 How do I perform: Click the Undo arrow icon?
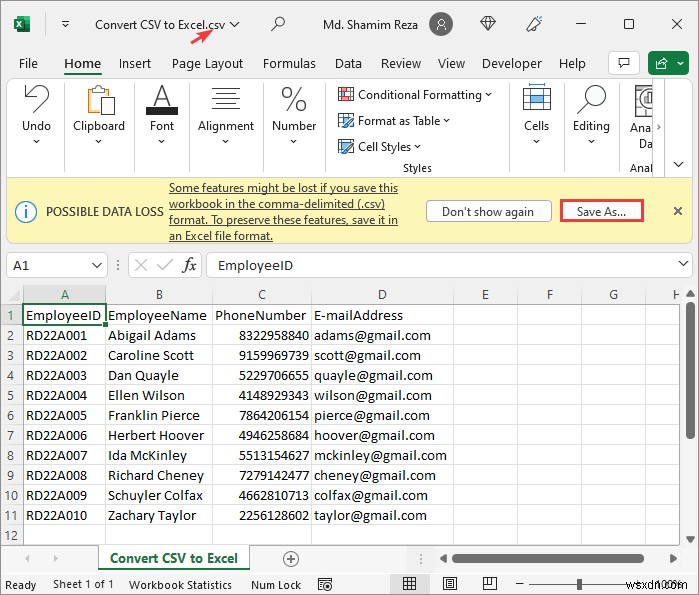36,99
